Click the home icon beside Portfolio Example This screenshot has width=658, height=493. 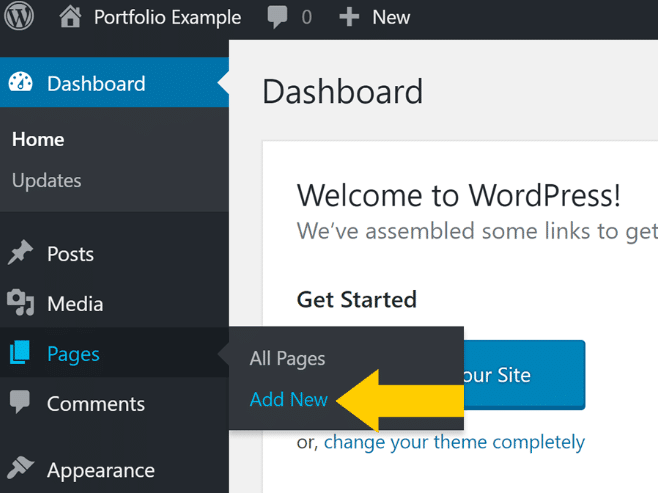(70, 17)
